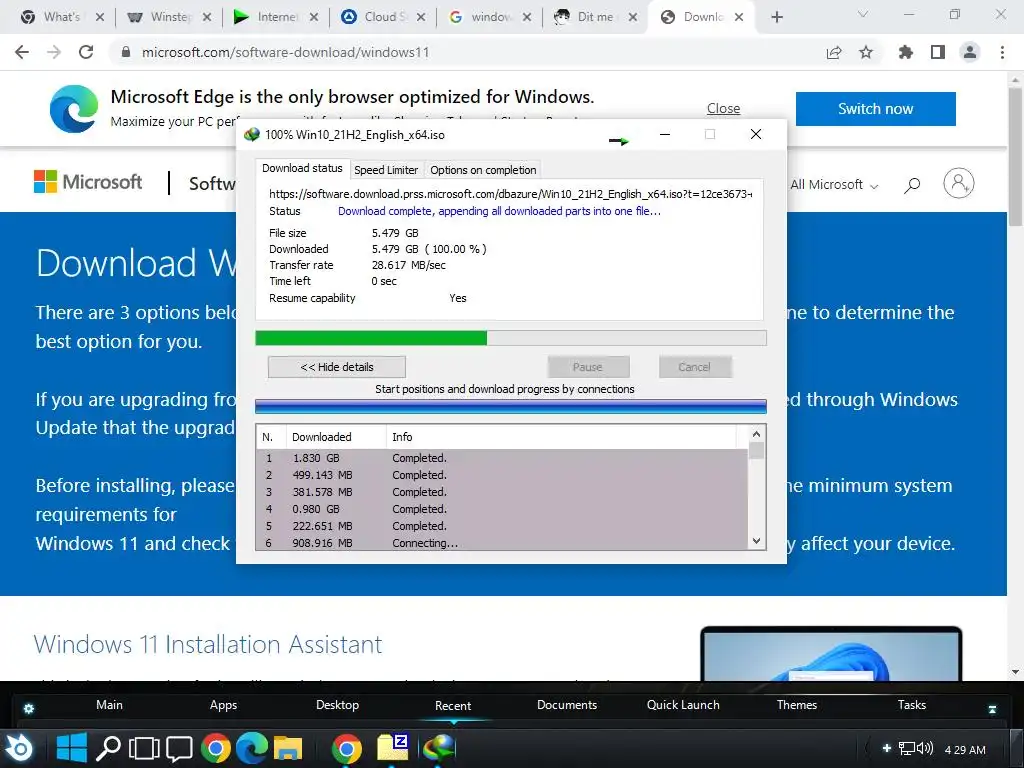Show hidden tray icons with plus
1024x768 pixels.
[x=886, y=748]
